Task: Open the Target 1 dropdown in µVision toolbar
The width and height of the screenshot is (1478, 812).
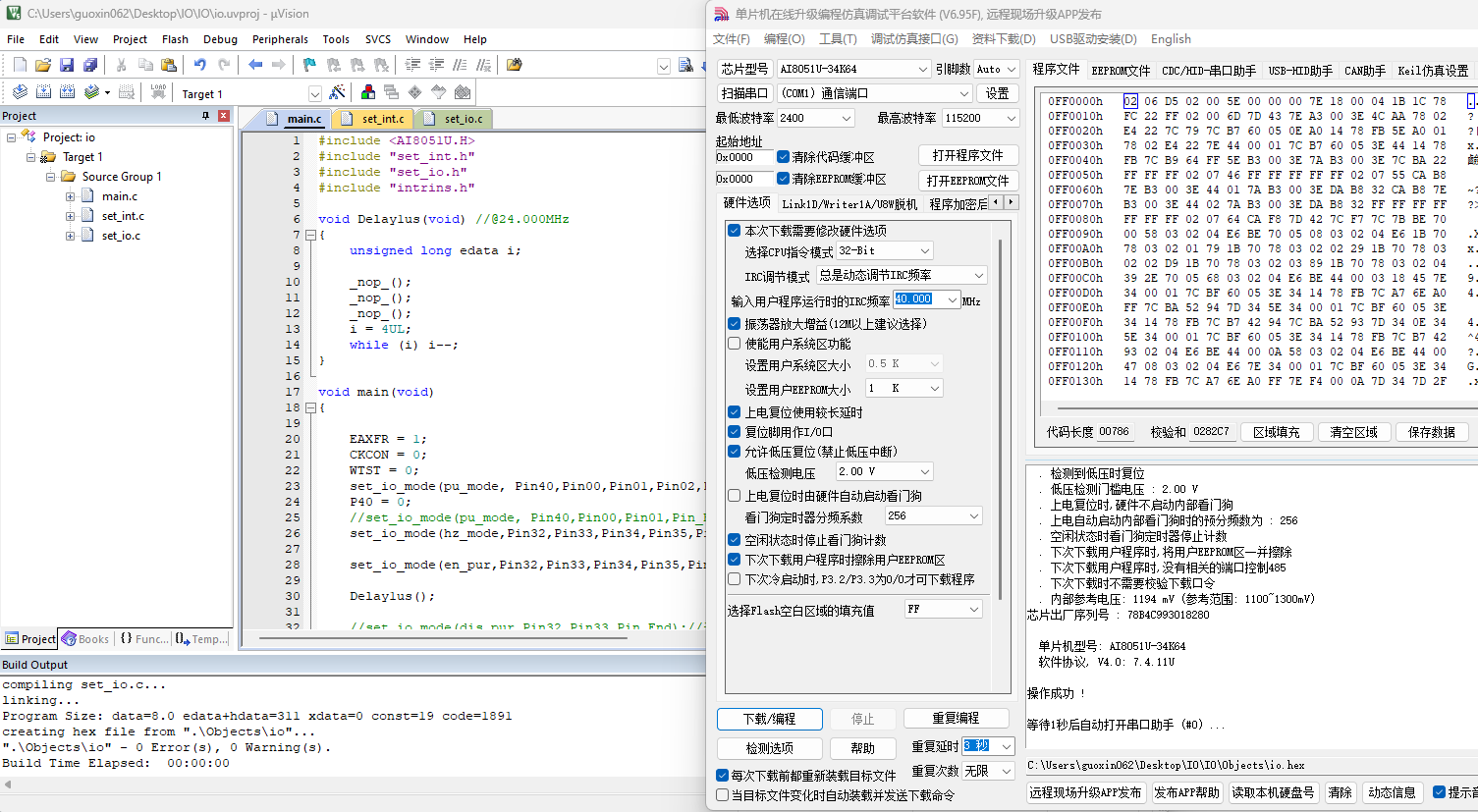Action: tap(315, 93)
